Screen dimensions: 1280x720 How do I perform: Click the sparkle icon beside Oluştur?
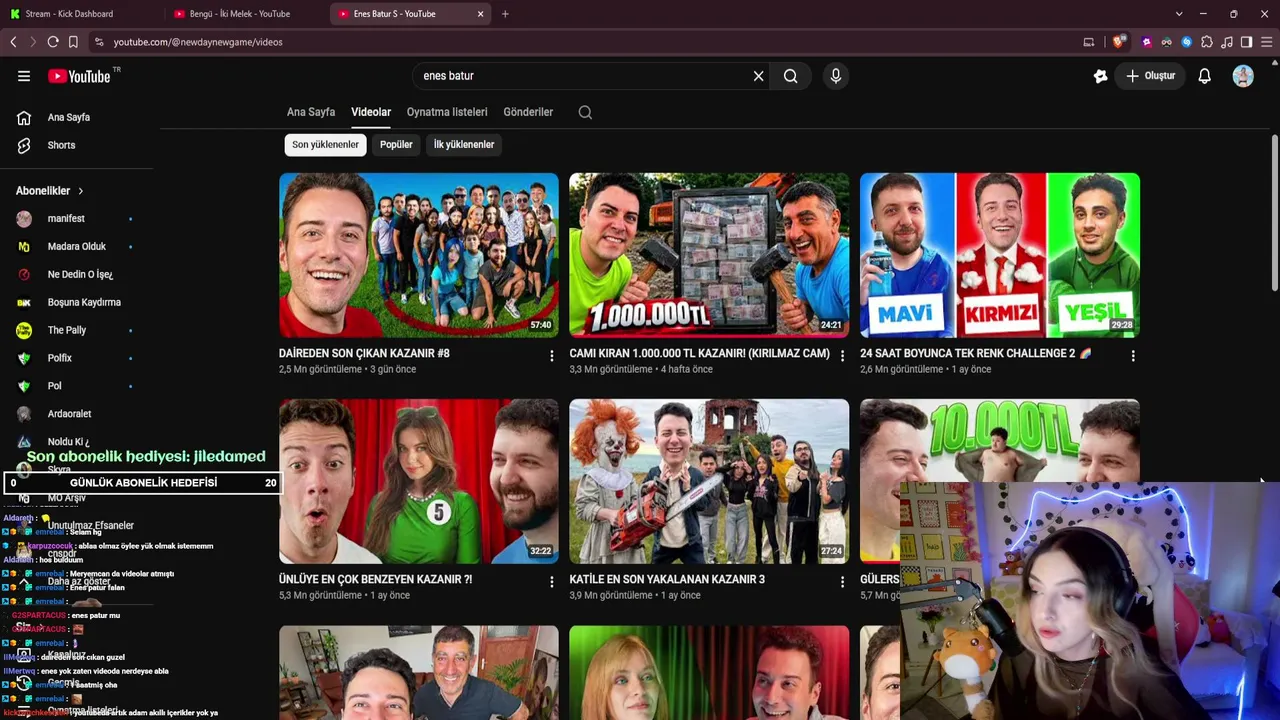tap(1101, 76)
